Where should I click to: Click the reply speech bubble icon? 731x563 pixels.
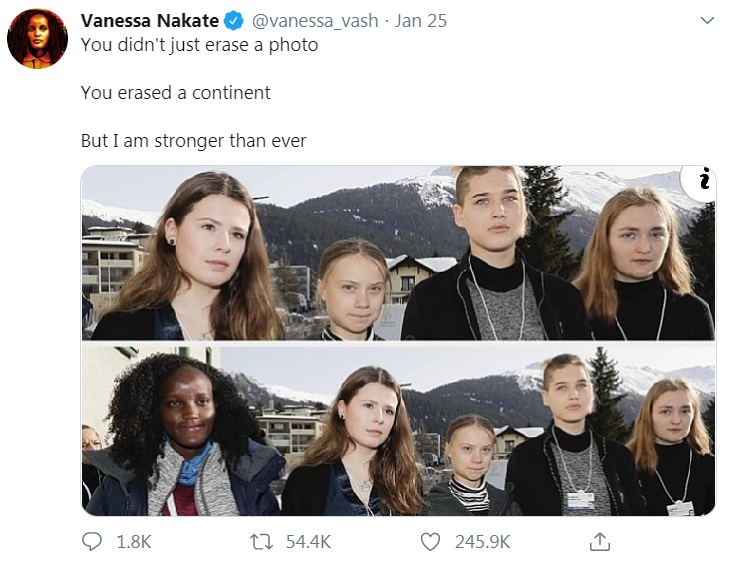coord(91,541)
